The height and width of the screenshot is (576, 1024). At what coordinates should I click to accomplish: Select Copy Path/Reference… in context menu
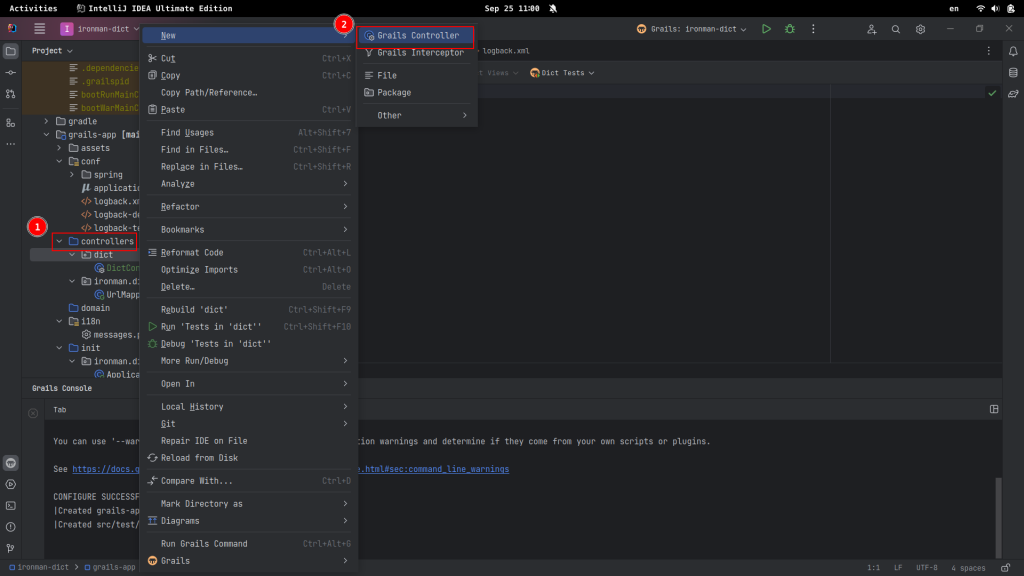point(249,92)
